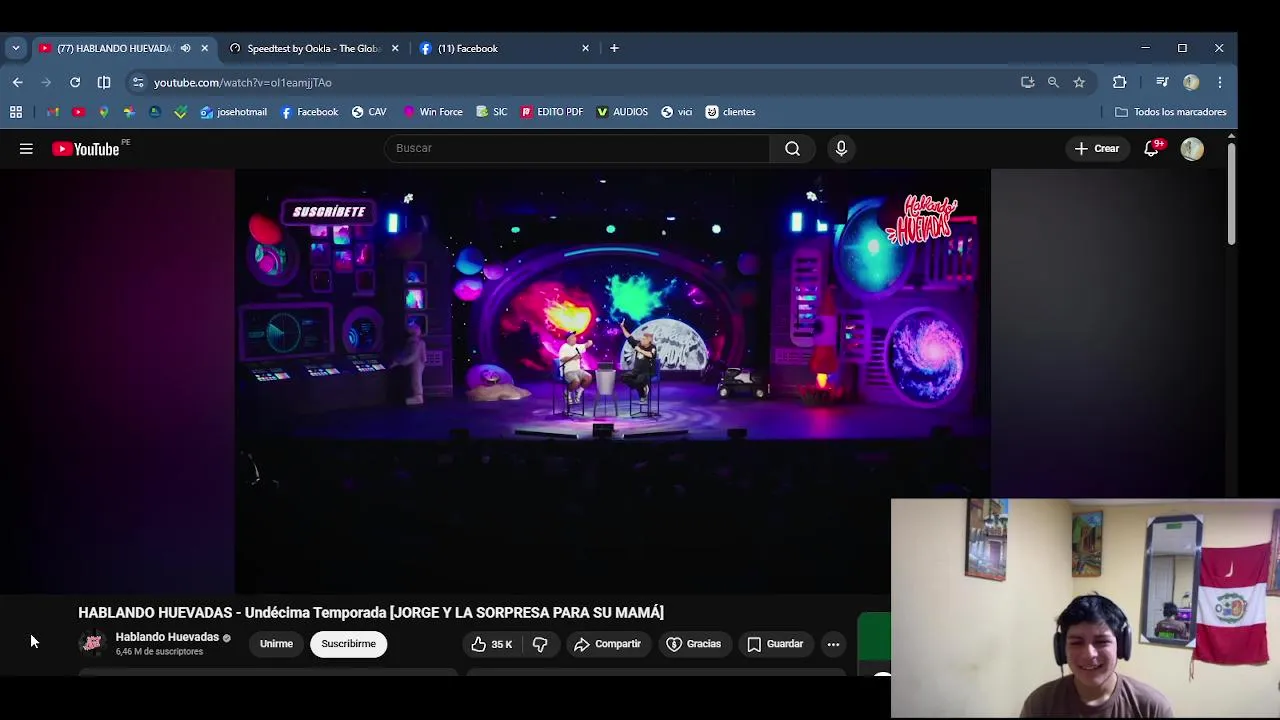Dislike the video with thumbs-down
This screenshot has height=720, width=1280.
tap(540, 644)
